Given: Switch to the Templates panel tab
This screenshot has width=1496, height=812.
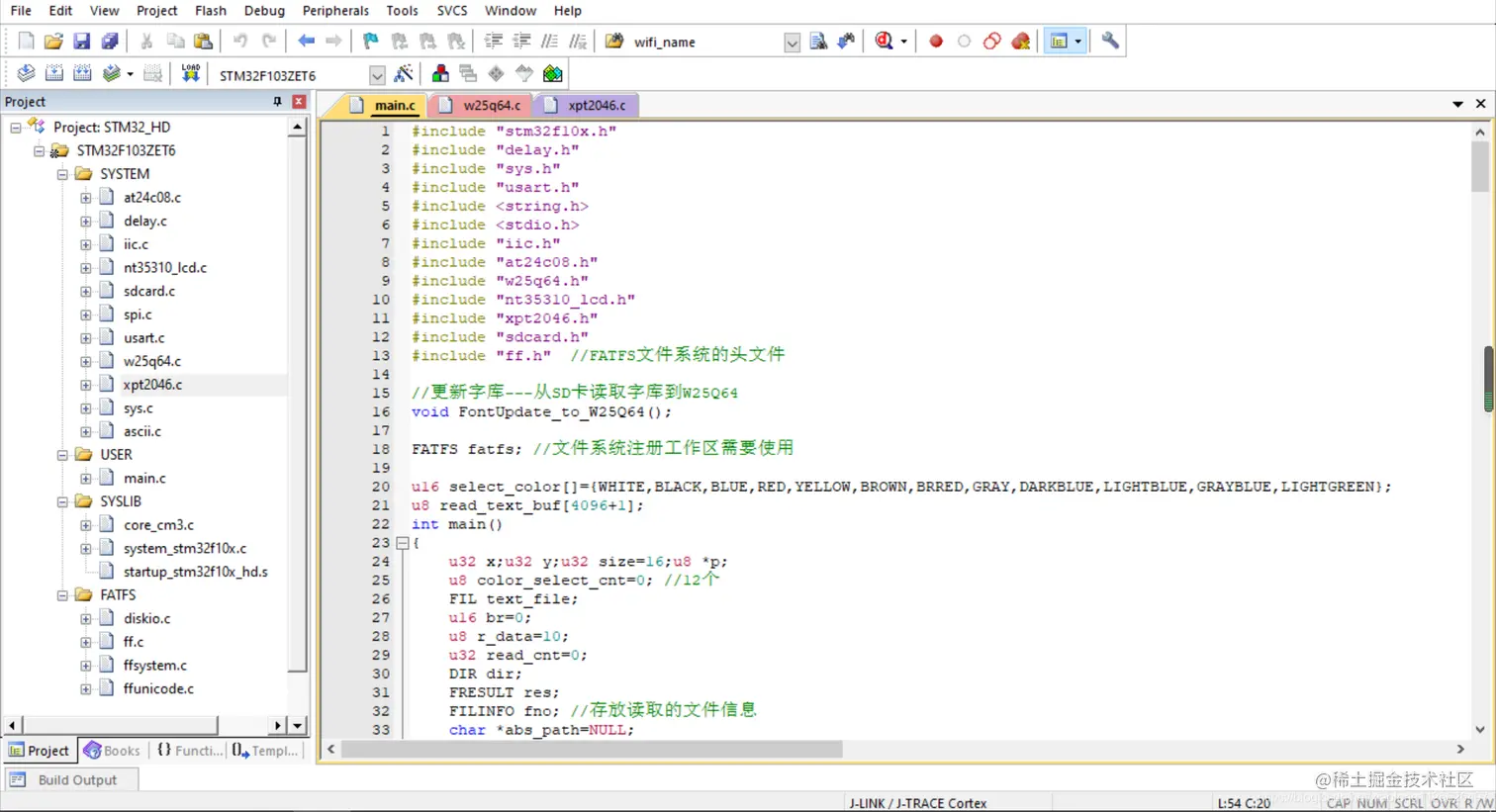Looking at the screenshot, I should pyautogui.click(x=265, y=751).
